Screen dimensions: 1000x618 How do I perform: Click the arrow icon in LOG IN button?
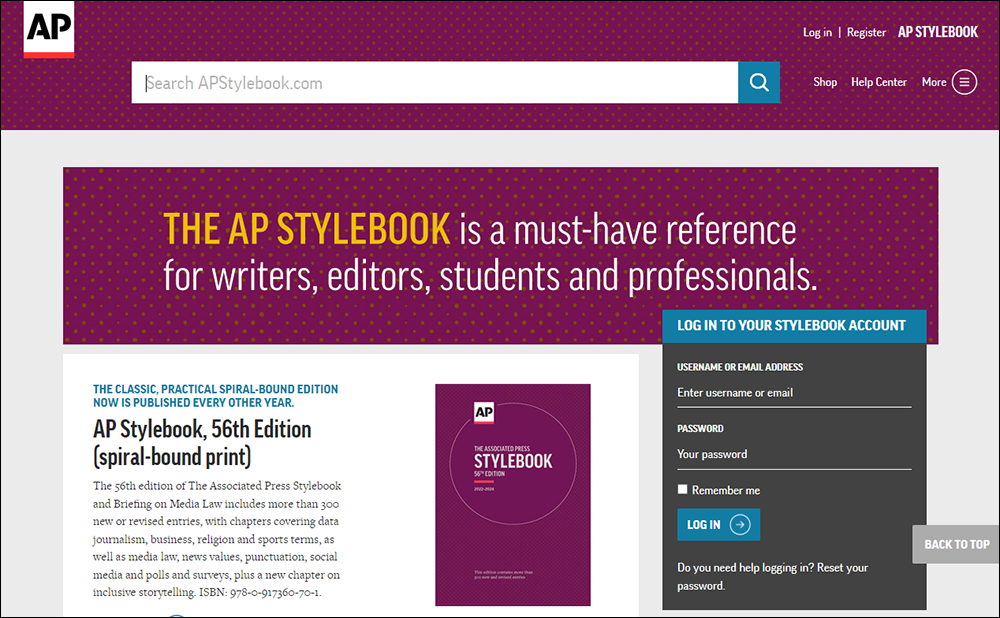pos(740,525)
